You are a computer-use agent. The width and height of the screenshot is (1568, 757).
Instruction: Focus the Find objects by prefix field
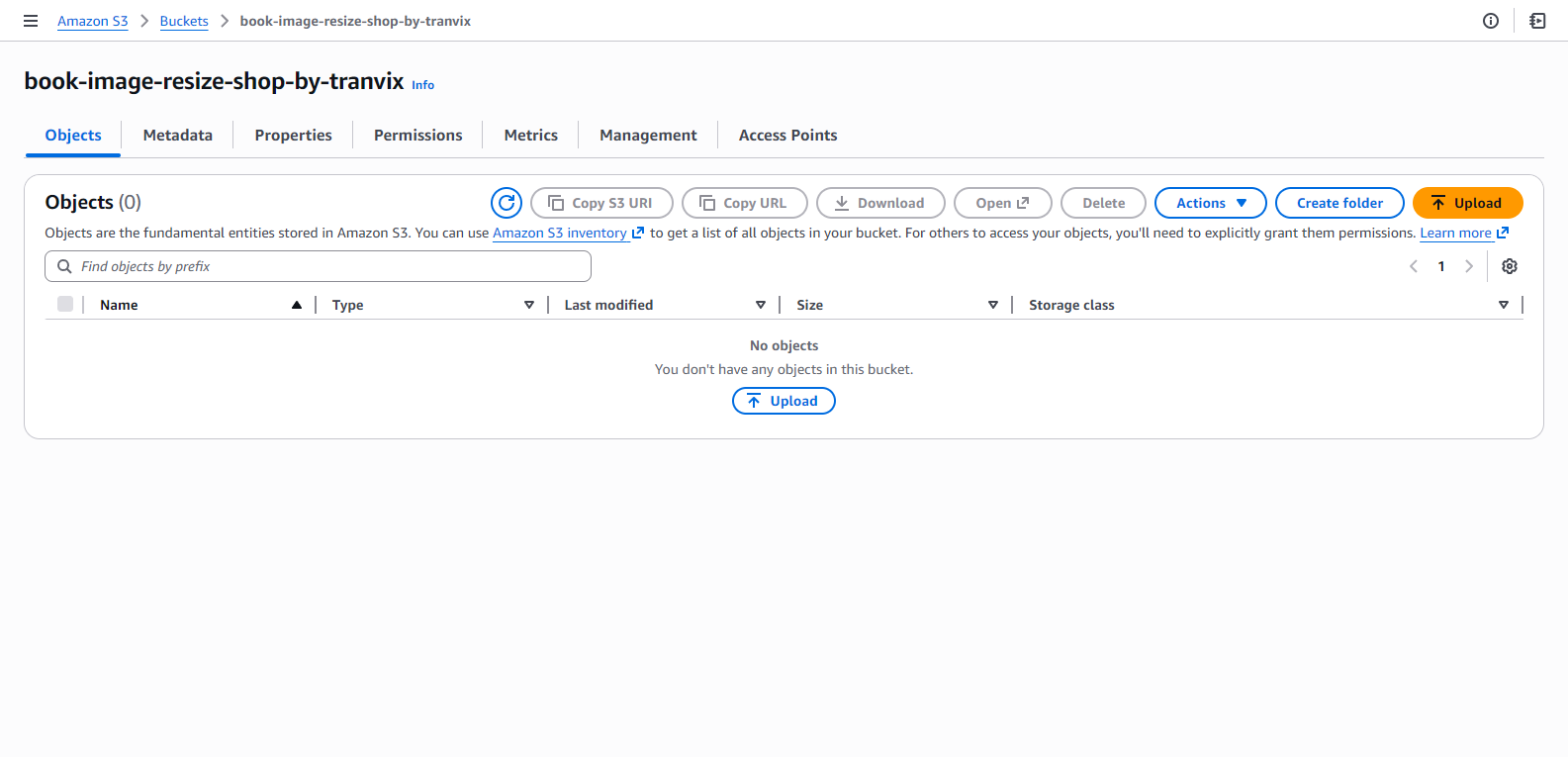tap(318, 266)
